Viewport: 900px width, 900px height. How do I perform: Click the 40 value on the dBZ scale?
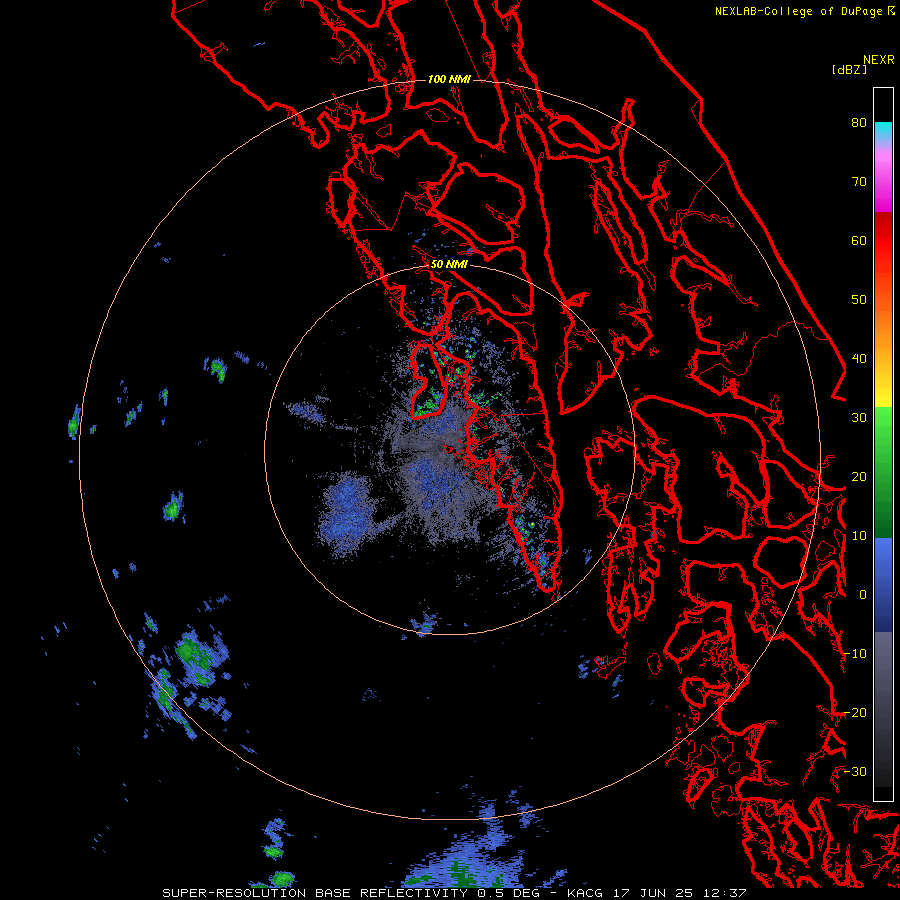pos(859,359)
